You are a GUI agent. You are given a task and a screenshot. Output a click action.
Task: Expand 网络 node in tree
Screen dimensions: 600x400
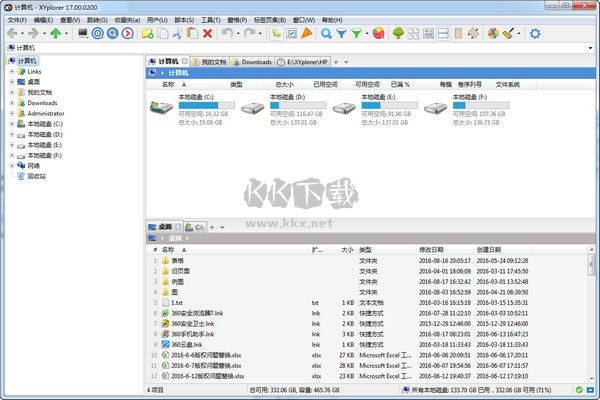coord(12,166)
